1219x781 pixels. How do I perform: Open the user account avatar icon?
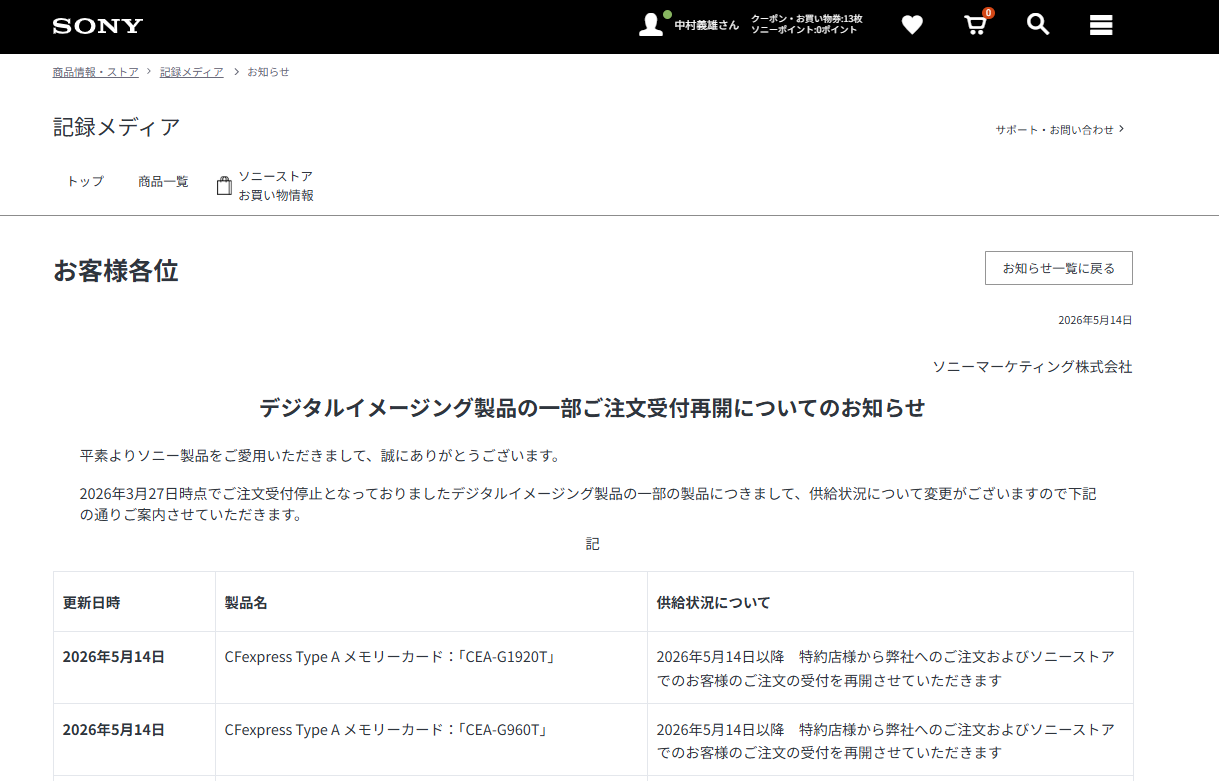point(651,25)
